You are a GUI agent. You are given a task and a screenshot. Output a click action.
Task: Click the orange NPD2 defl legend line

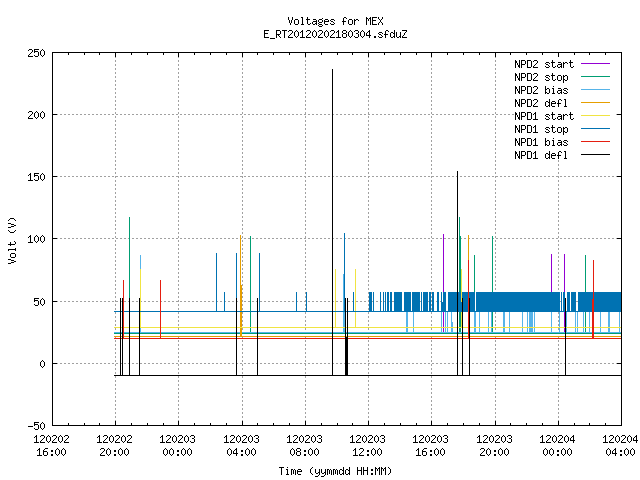click(596, 103)
